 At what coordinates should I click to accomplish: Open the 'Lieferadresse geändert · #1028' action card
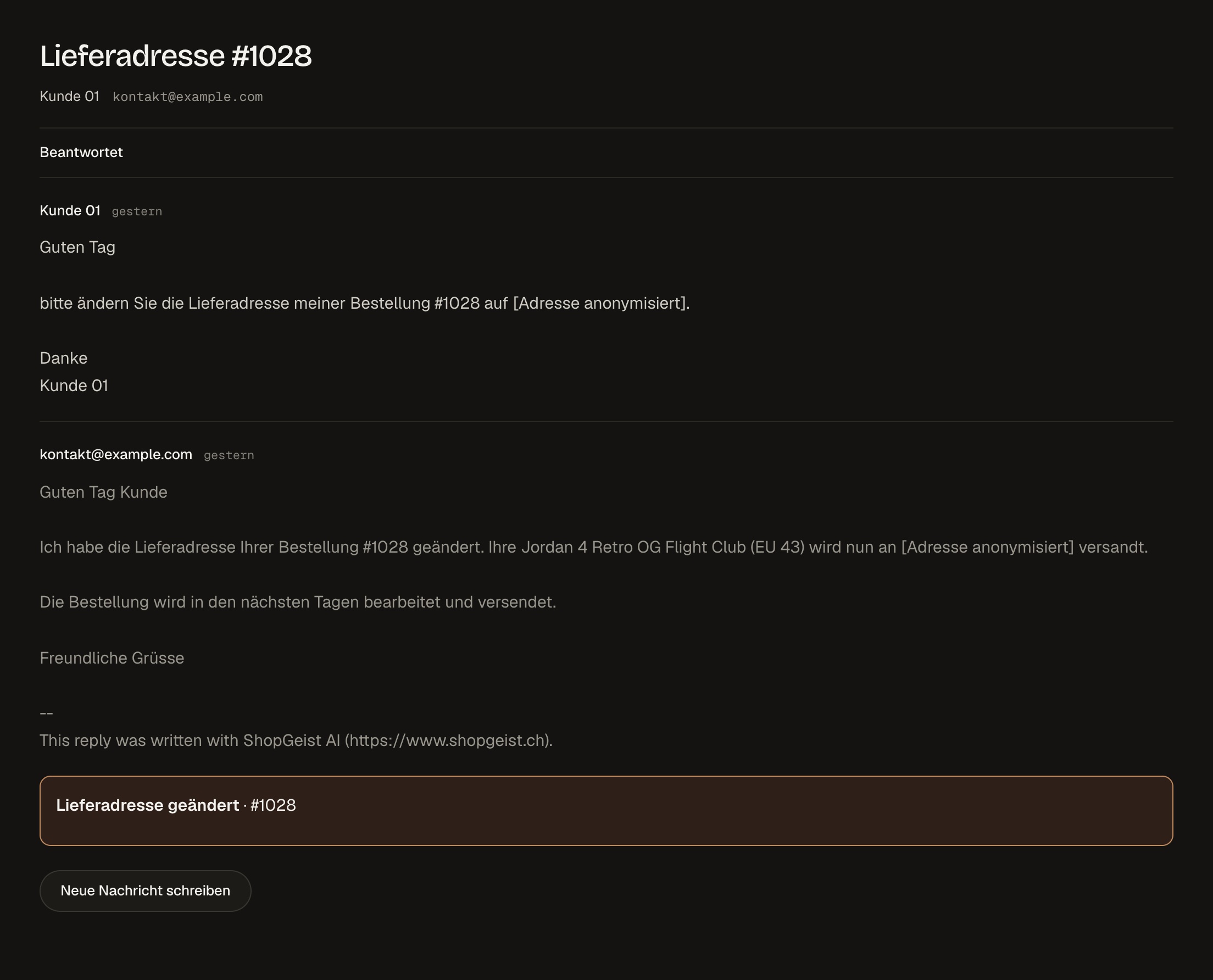click(606, 810)
